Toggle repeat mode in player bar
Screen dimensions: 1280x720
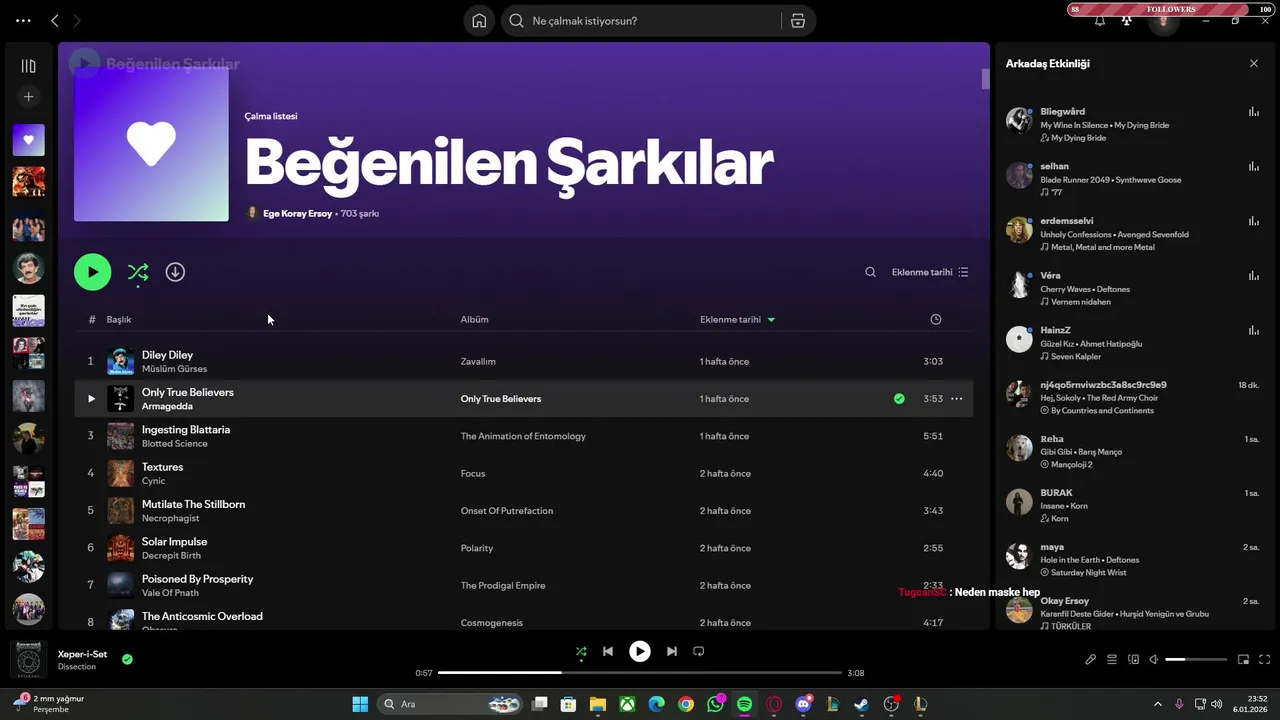click(x=699, y=651)
